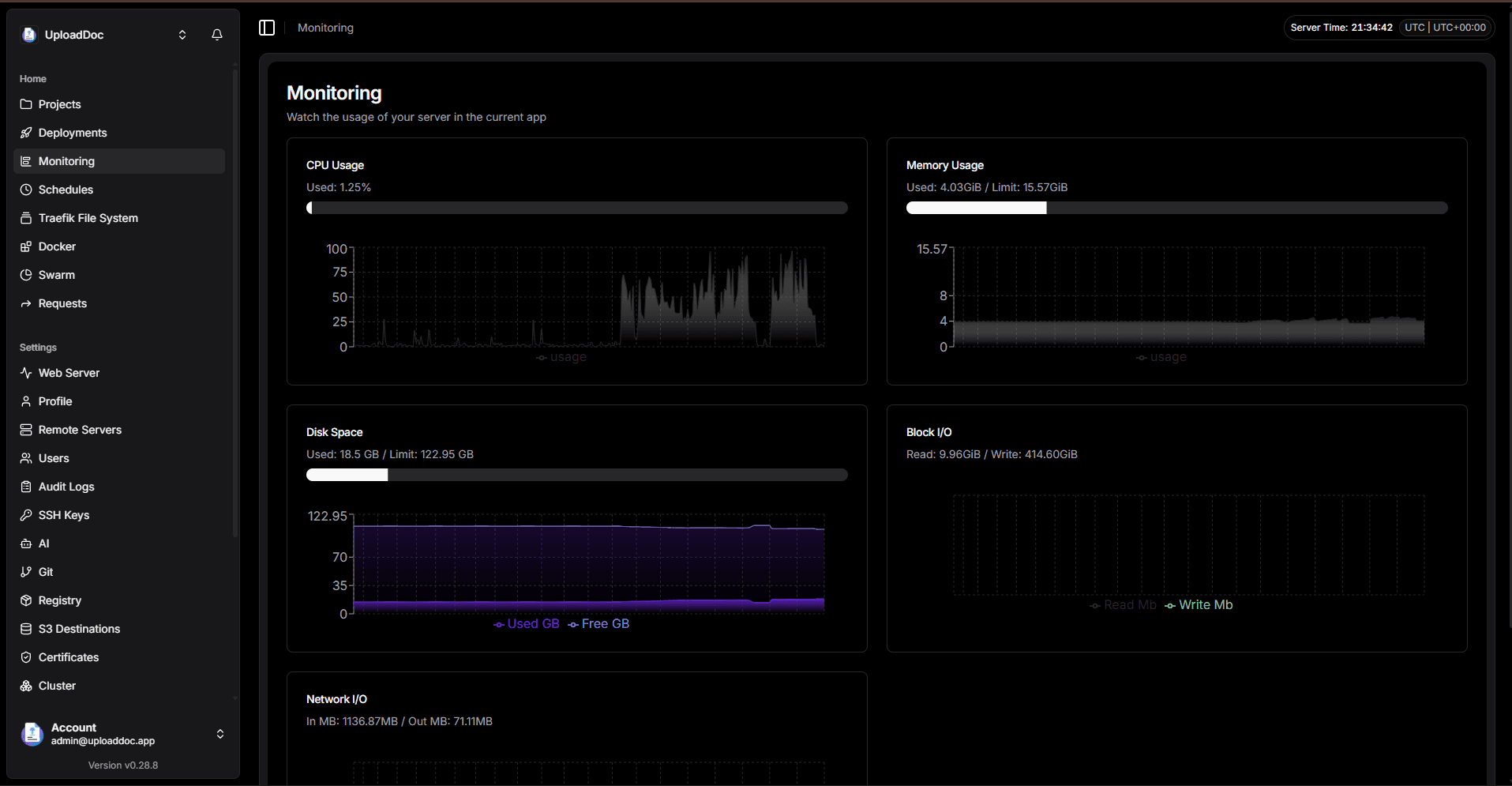Click the Version v0.28.8 label
1512x786 pixels.
[x=123, y=765]
